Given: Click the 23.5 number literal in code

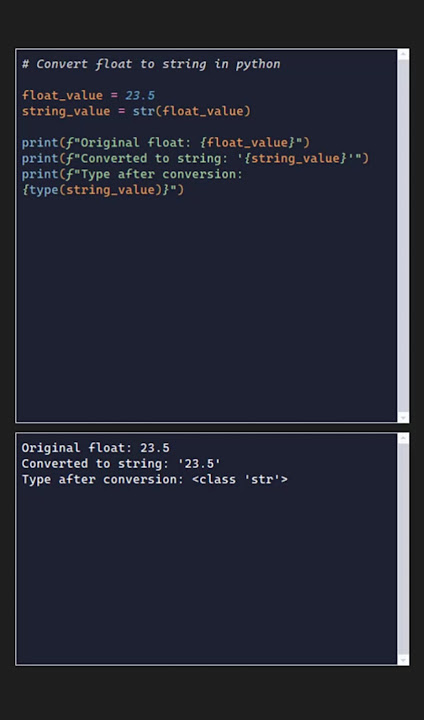Looking at the screenshot, I should [140, 96].
